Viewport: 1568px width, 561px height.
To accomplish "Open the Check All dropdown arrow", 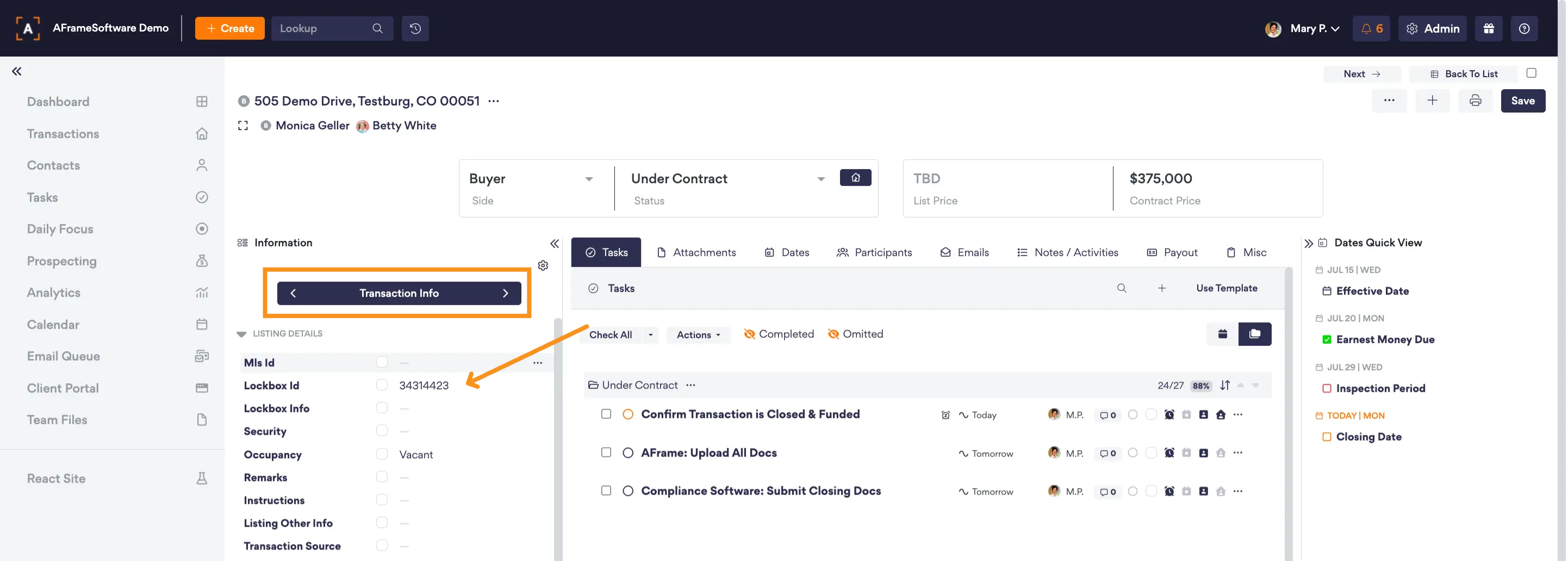I will pyautogui.click(x=651, y=335).
